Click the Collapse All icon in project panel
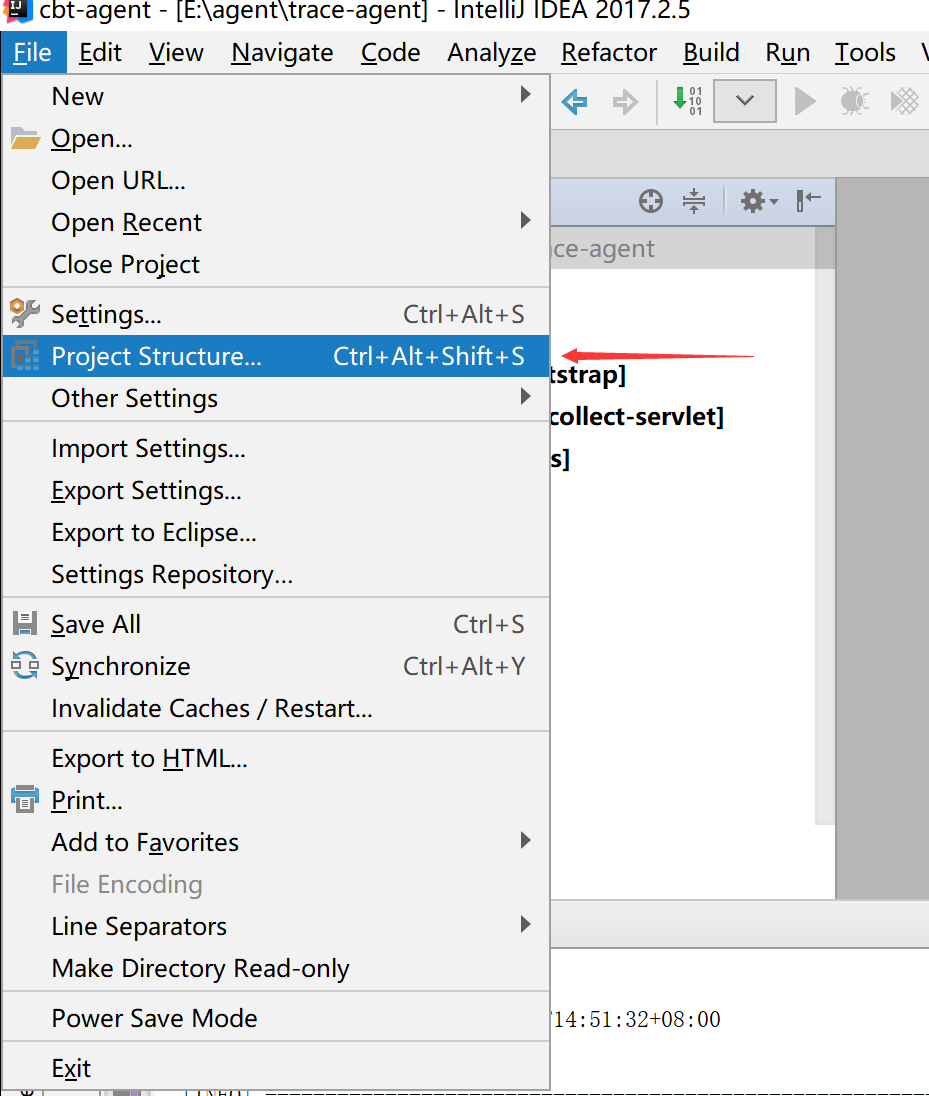The image size is (929, 1096). tap(693, 201)
